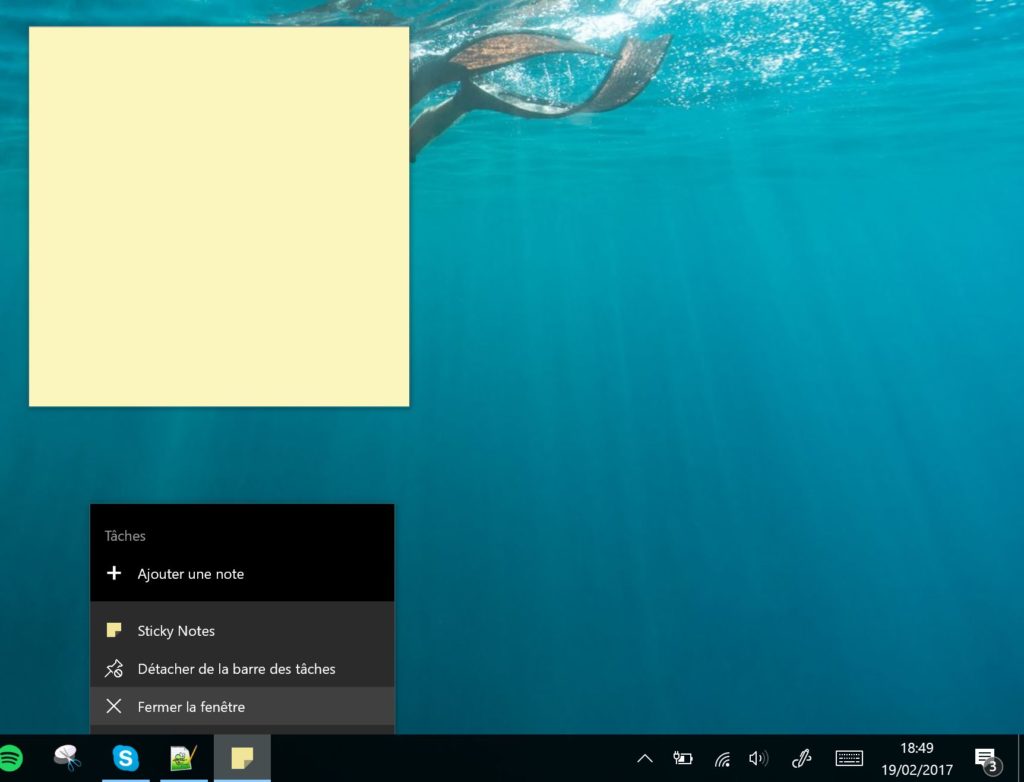Open the Wi-Fi network panel
This screenshot has width=1024, height=782.
[722, 759]
